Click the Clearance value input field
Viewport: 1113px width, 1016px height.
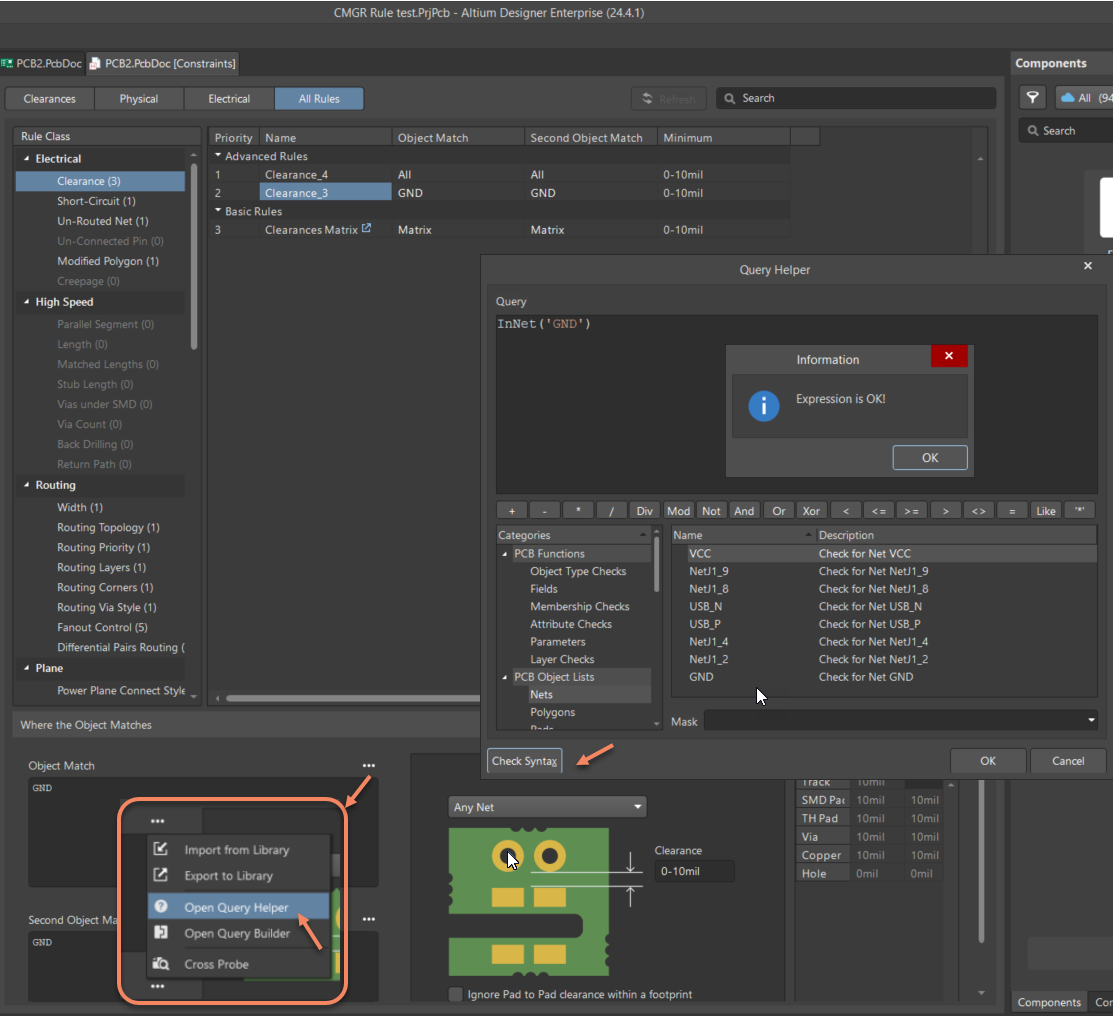click(x=694, y=871)
